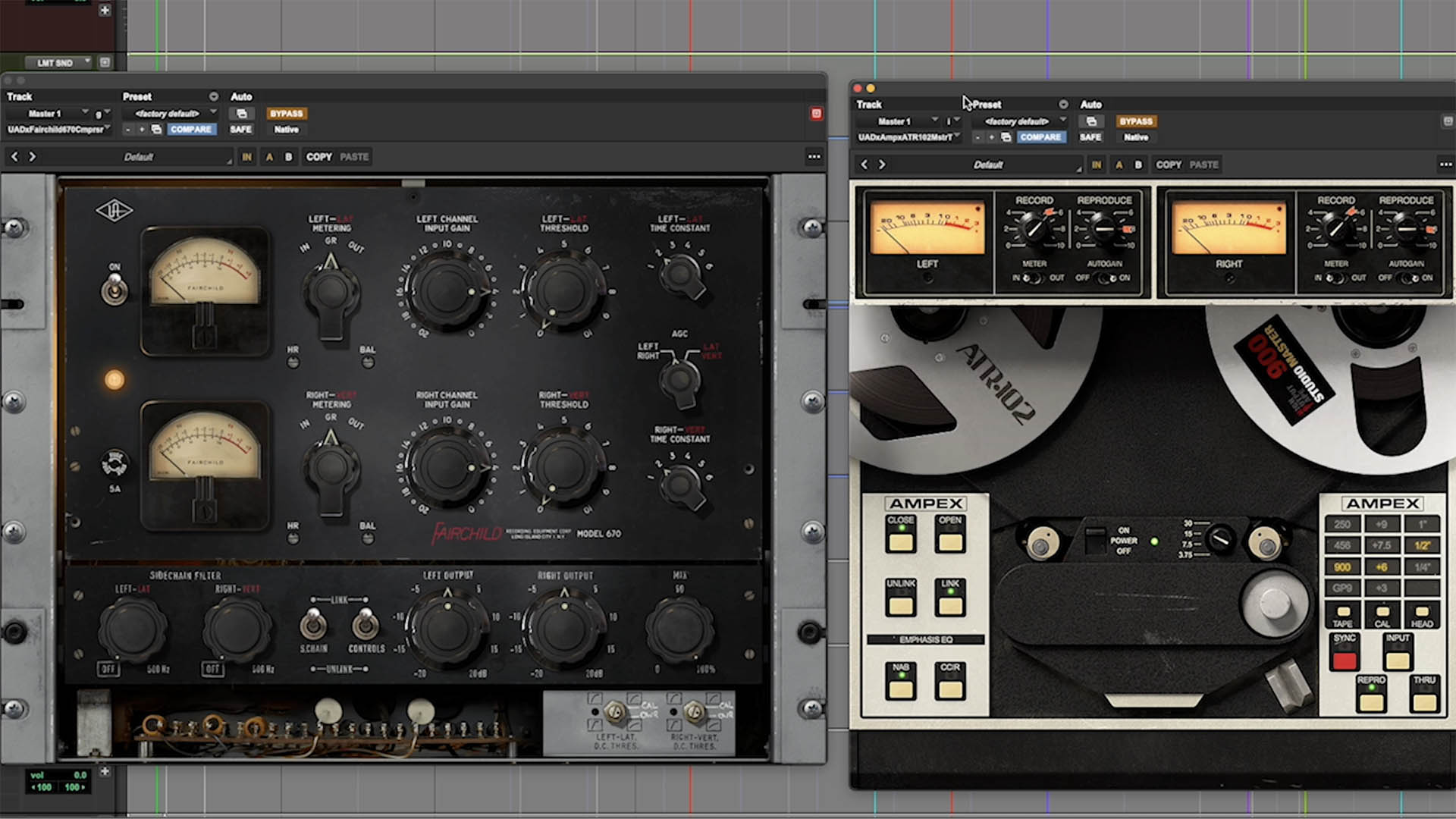
Task: Select A state in Fairchild window
Action: [x=269, y=157]
